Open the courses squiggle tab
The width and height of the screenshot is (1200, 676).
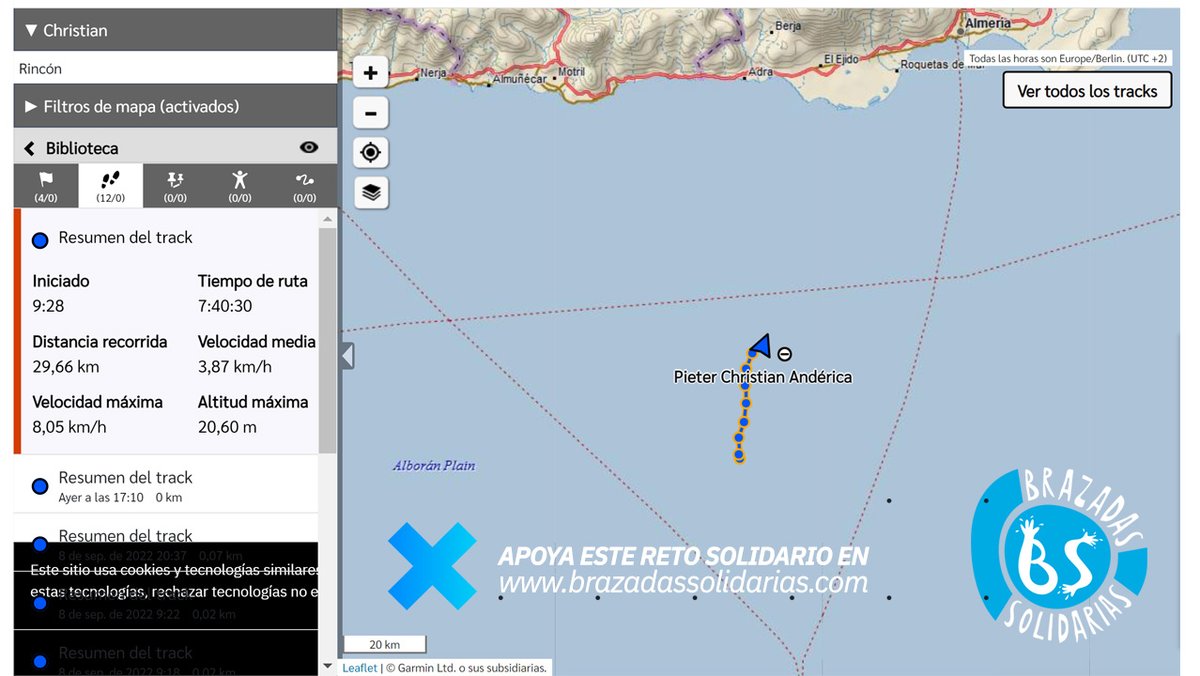pos(305,186)
